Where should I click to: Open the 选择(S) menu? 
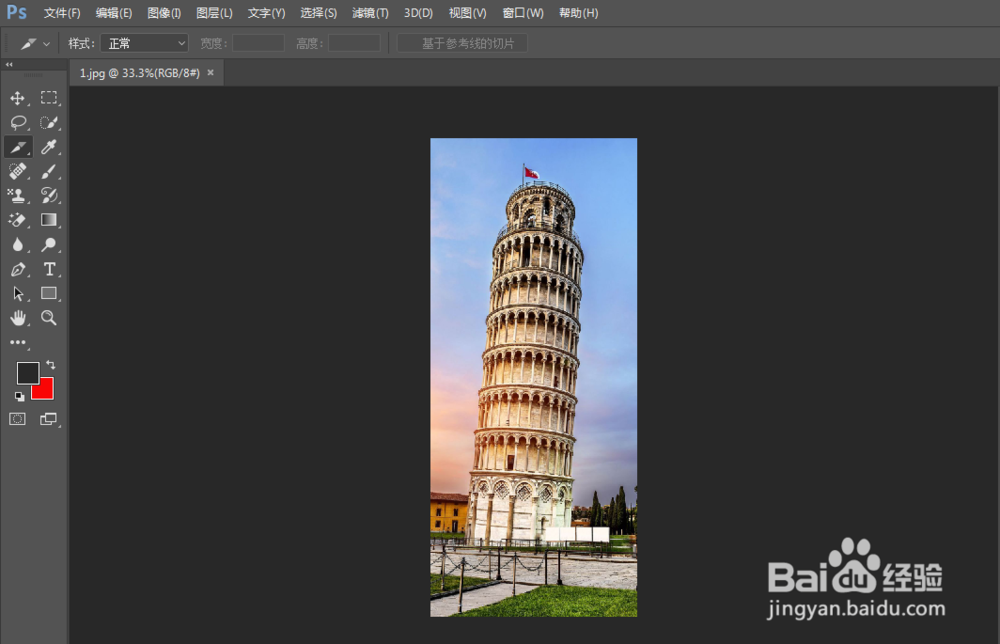(x=318, y=13)
